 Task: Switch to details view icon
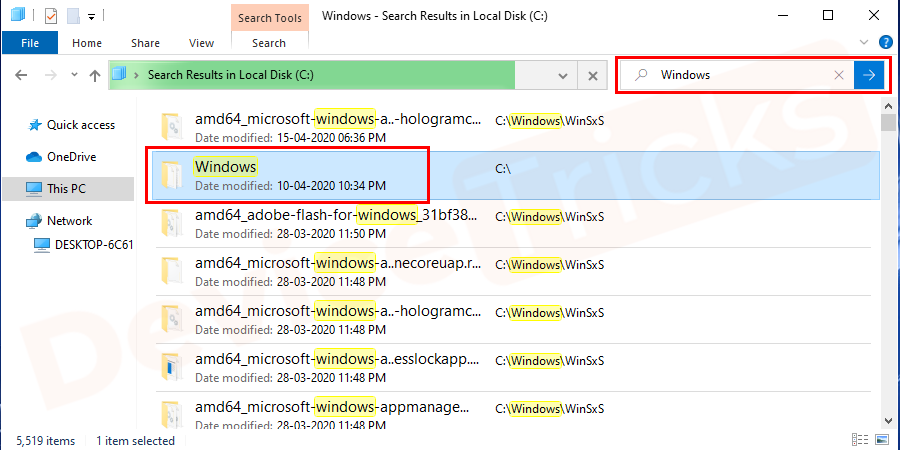coord(859,440)
